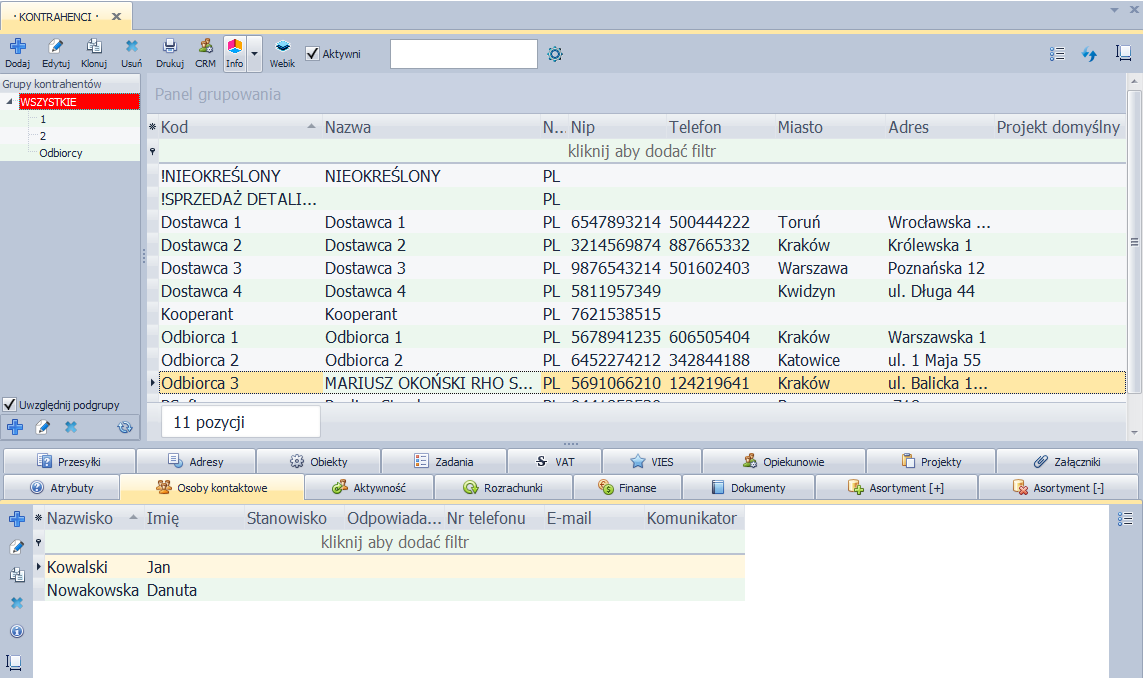Expand the Info dropdown arrow
Screen dimensions: 1143x678
[x=254, y=53]
